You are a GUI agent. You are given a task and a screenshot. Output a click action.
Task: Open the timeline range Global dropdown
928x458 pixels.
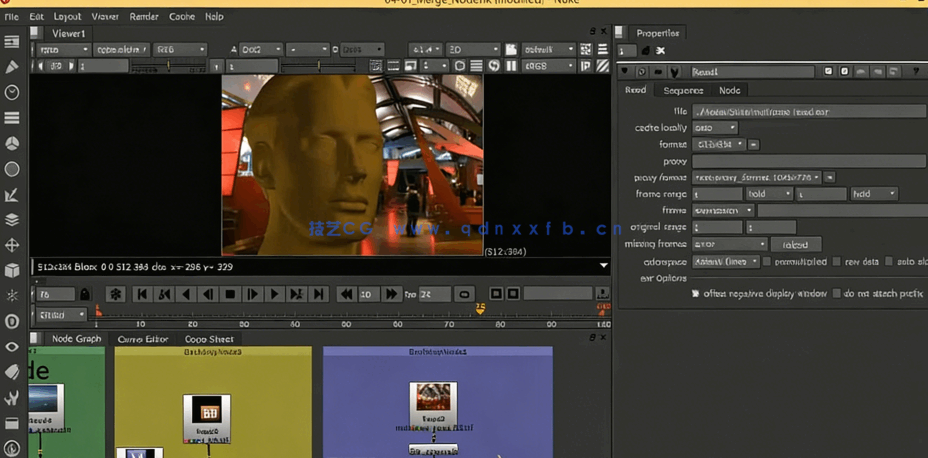click(x=62, y=315)
